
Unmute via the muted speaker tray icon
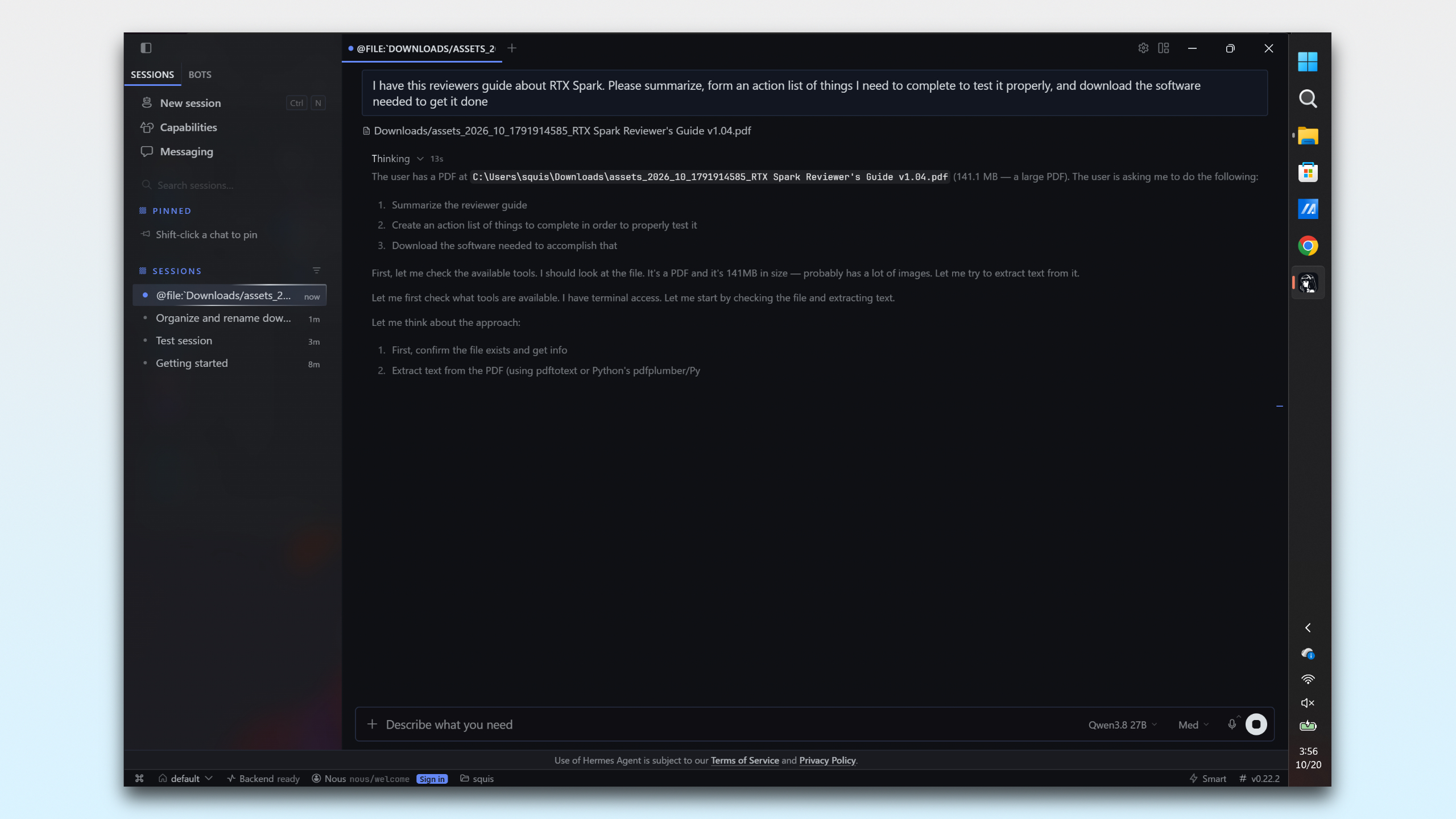(x=1308, y=703)
